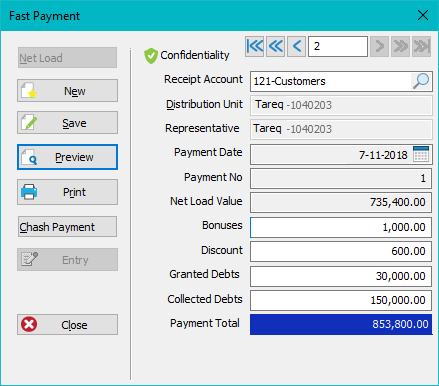Screen dimensions: 439x386
Task: Click the Distribution Unit label
Action: click(x=204, y=104)
